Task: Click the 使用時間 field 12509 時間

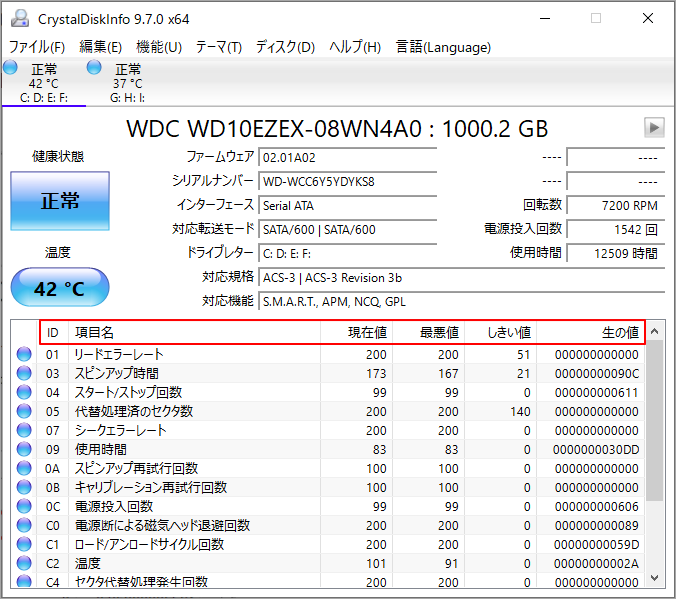Action: tap(616, 254)
